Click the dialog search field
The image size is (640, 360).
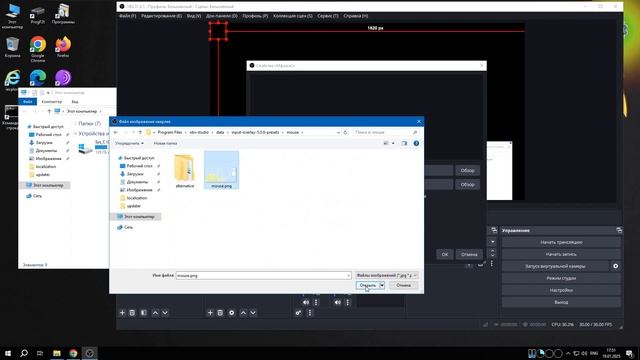385,132
